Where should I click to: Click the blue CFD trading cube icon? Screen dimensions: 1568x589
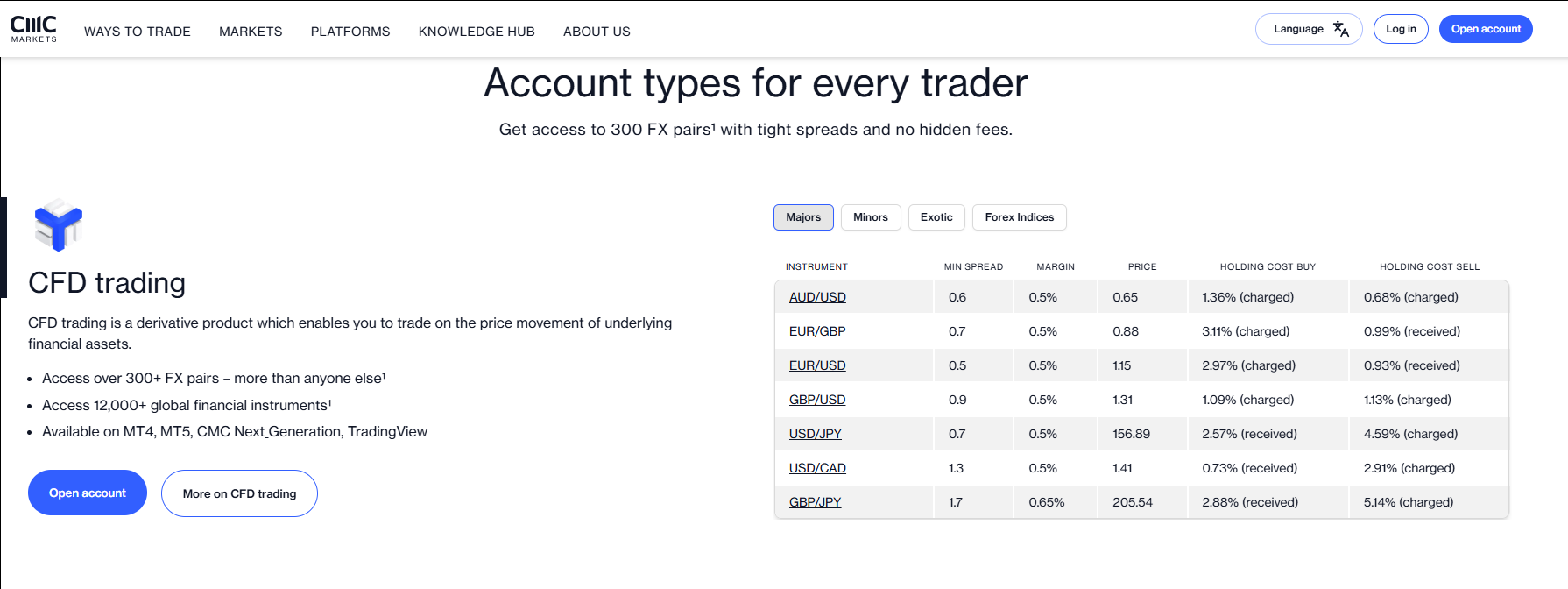58,225
